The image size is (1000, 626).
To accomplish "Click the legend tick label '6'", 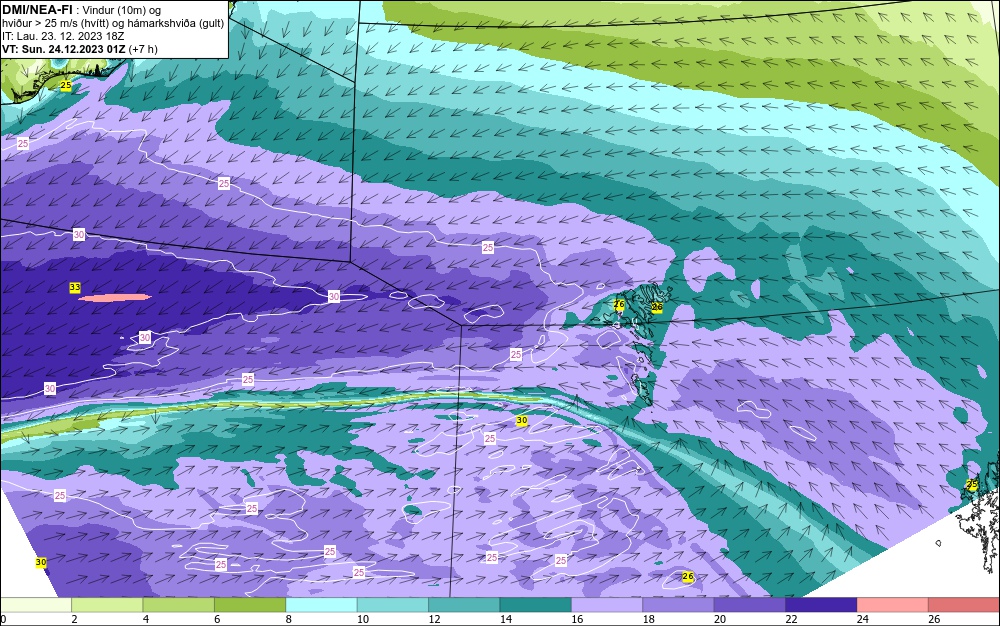I will (x=217, y=619).
